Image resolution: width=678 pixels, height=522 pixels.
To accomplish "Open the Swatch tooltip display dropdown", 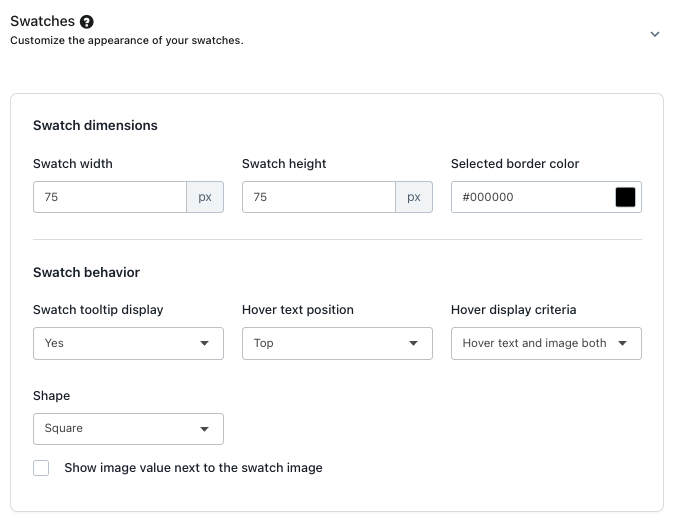I will click(128, 343).
